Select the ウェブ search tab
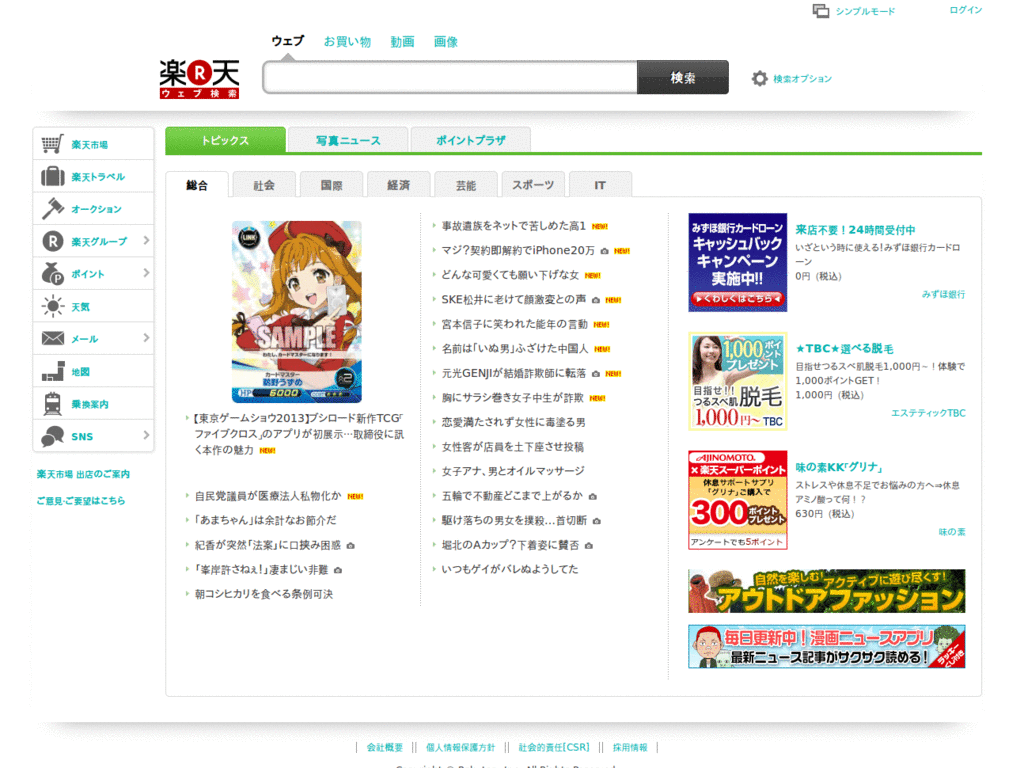 tap(288, 41)
